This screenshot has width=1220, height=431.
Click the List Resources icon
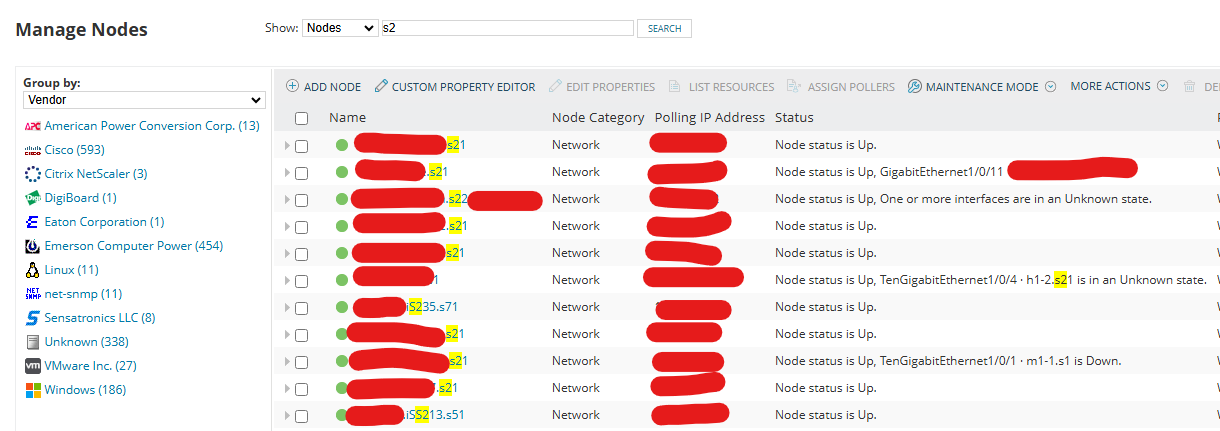(x=676, y=87)
